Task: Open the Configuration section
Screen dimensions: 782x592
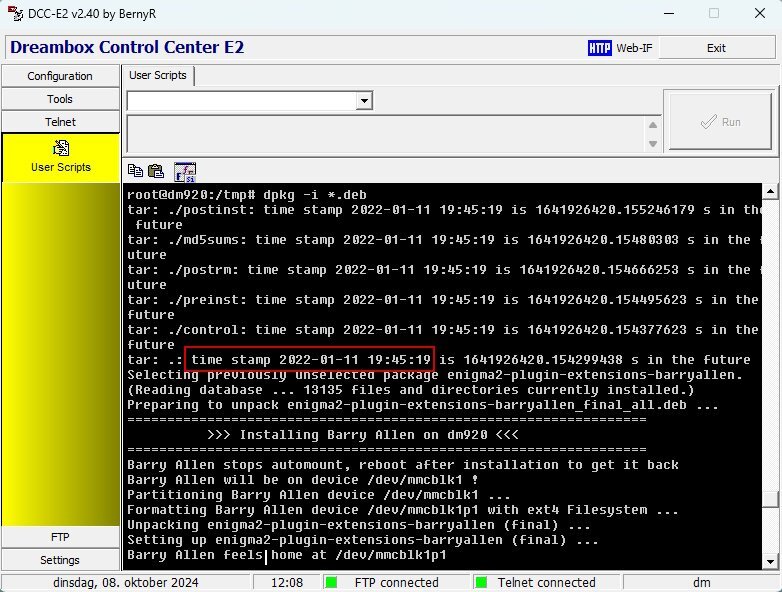Action: coord(60,76)
